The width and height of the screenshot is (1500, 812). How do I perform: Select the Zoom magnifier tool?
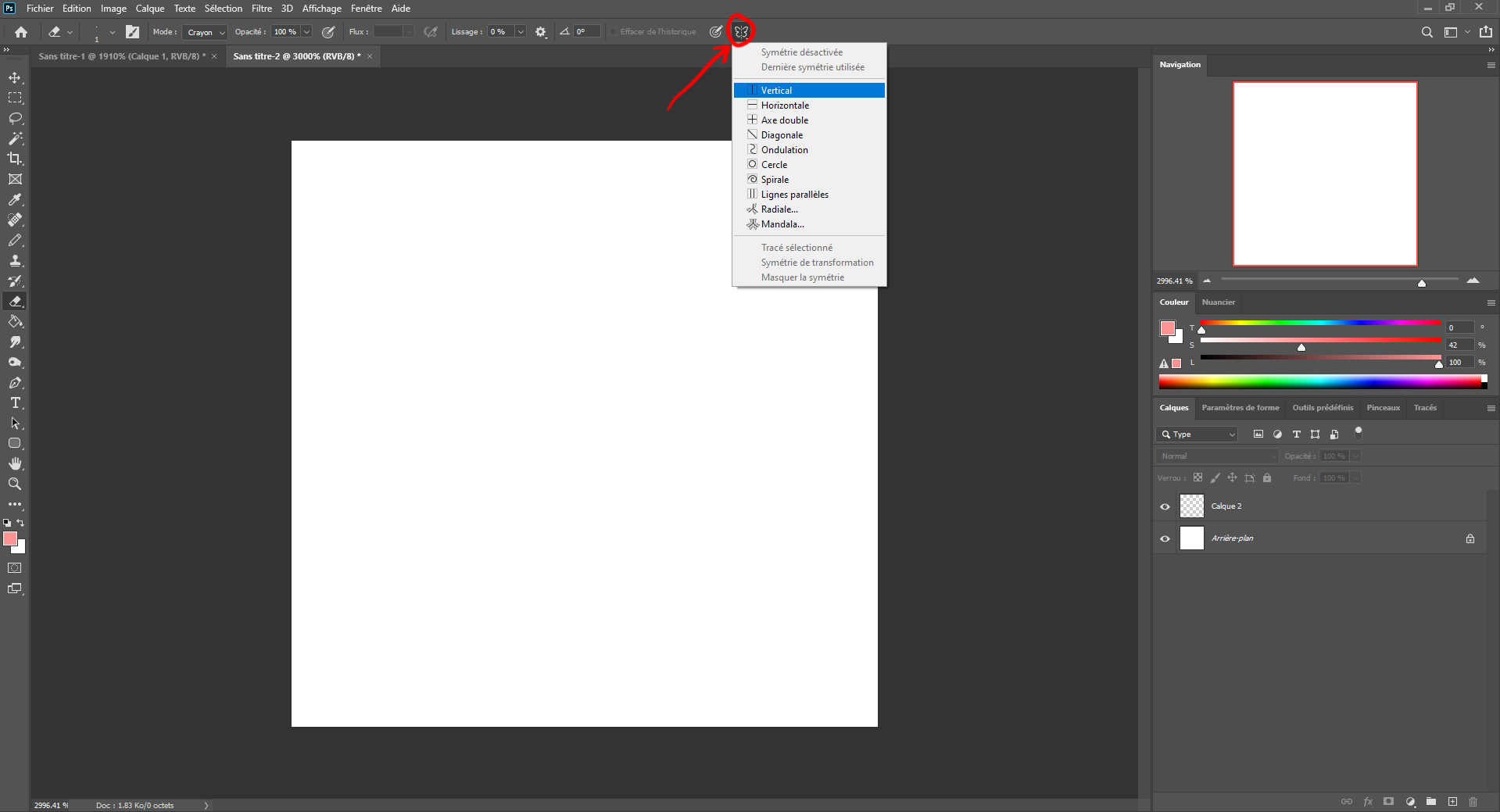pyautogui.click(x=15, y=485)
